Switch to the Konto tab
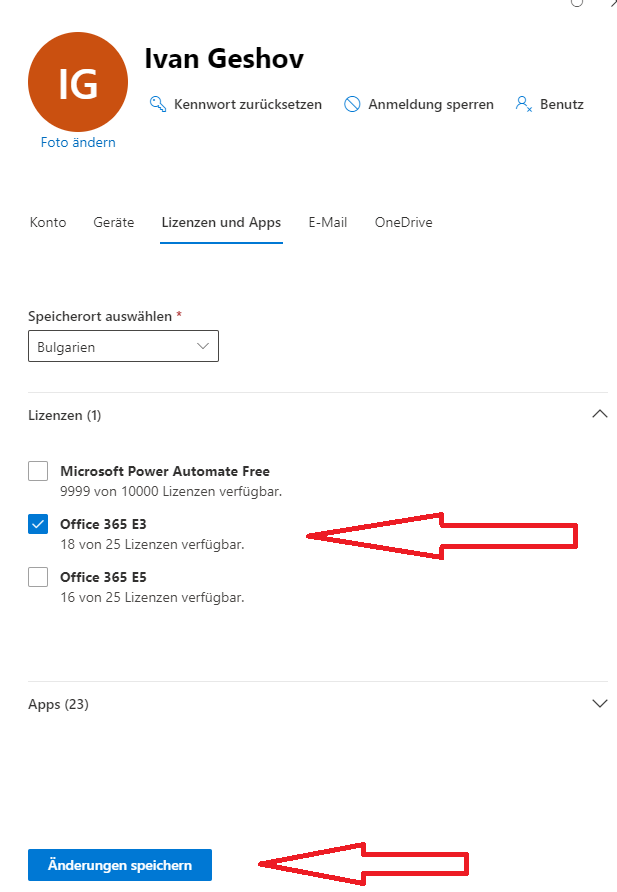This screenshot has height=892, width=617. pyautogui.click(x=48, y=222)
